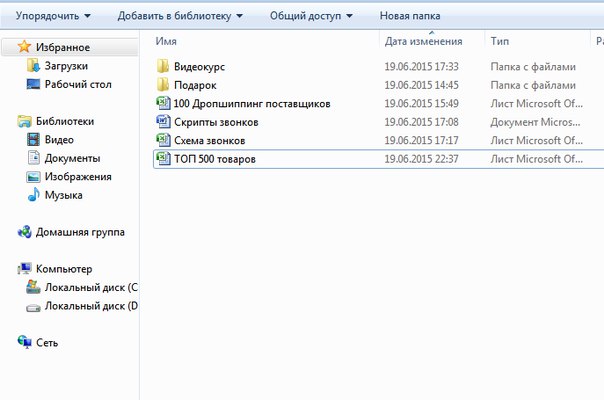The width and height of the screenshot is (604, 400).
Task: Click the Домашняя группа icon
Action: pos(24,232)
